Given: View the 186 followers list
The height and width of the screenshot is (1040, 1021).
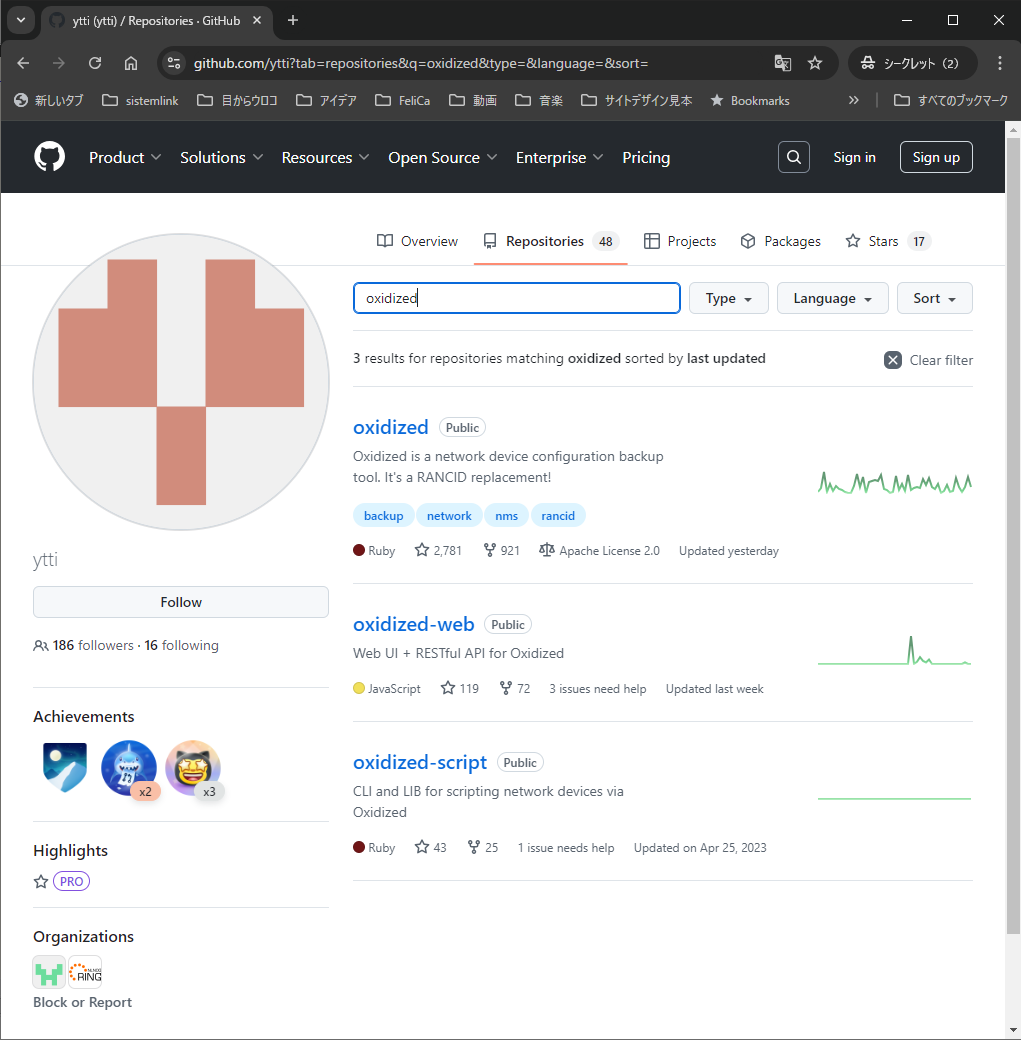Looking at the screenshot, I should tap(84, 645).
